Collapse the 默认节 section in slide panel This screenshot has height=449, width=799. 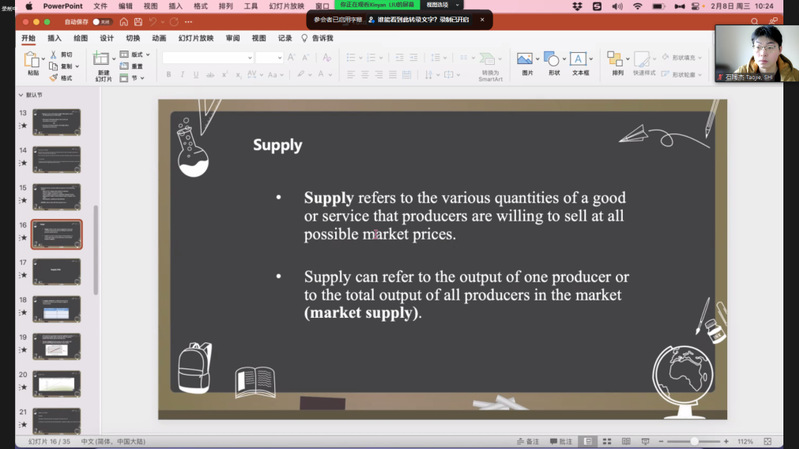pos(21,96)
